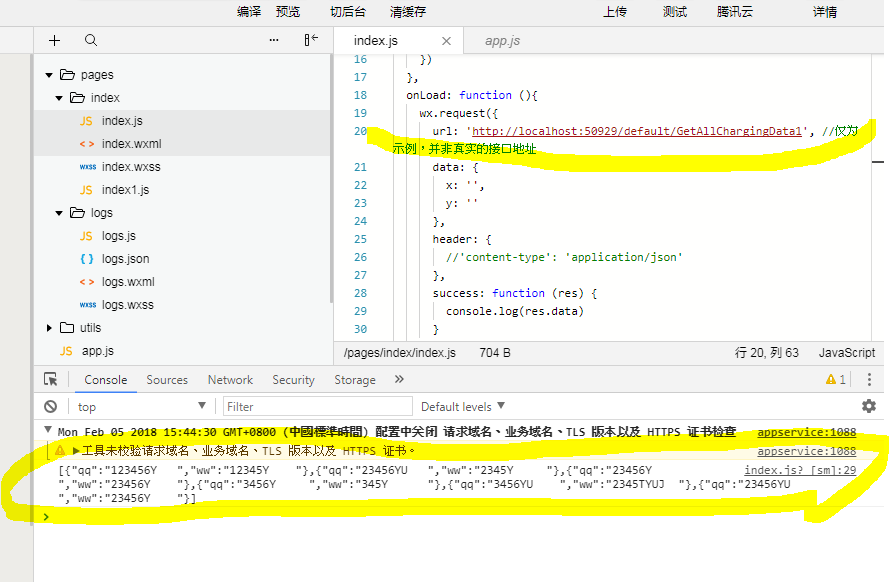Viewport: 889px width, 582px height.
Task: Click the 清缓存 toolbar button
Action: point(408,12)
